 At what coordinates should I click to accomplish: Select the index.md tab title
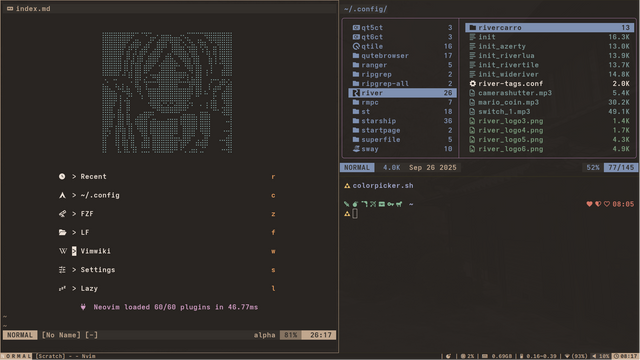pyautogui.click(x=33, y=9)
